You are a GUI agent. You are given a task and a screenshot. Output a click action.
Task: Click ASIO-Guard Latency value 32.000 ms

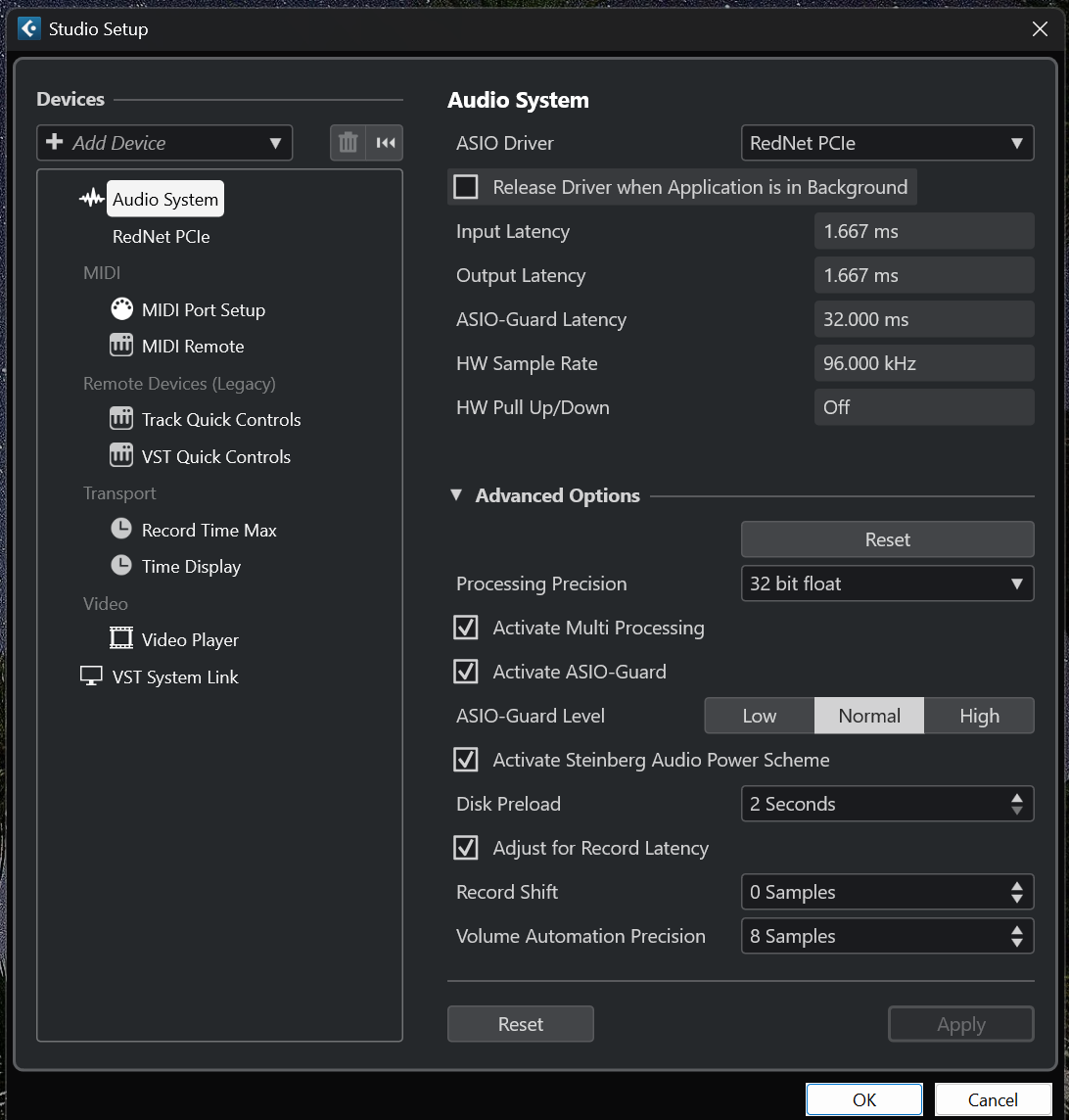coord(924,319)
